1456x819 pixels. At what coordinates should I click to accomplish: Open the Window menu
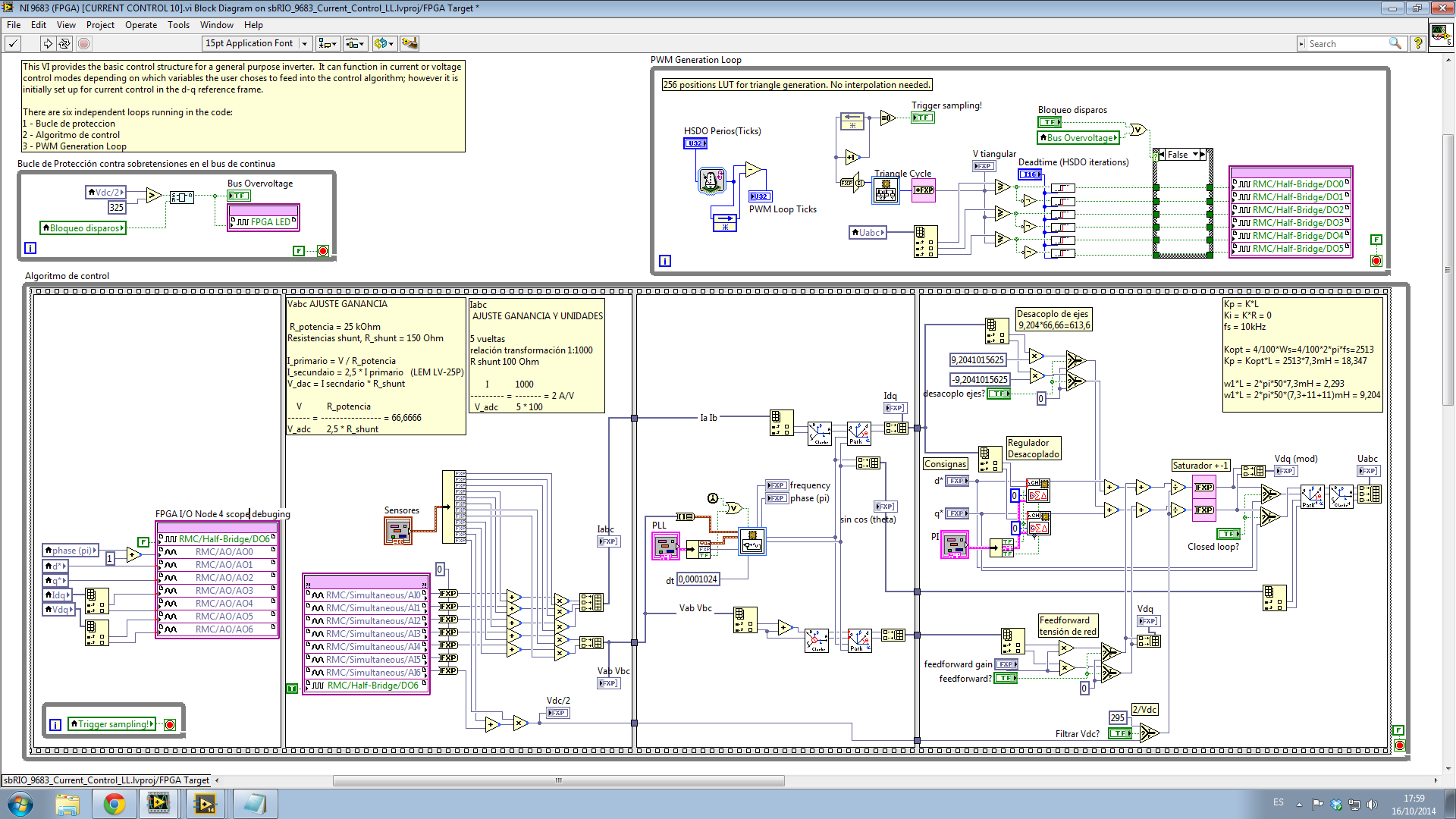(x=217, y=25)
